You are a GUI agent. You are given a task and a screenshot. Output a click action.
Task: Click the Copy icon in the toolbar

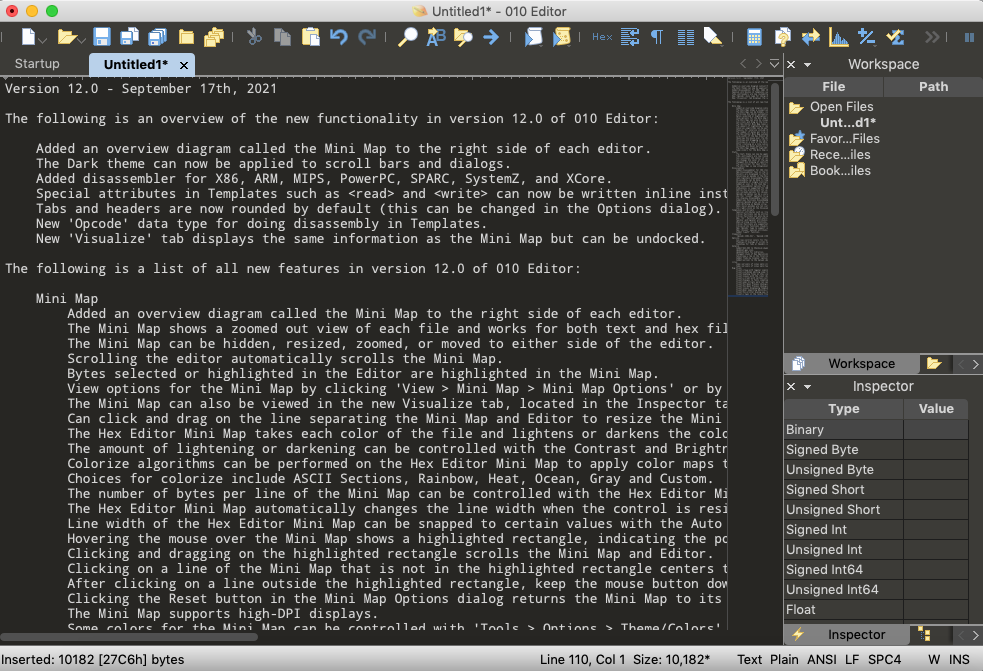[x=282, y=37]
